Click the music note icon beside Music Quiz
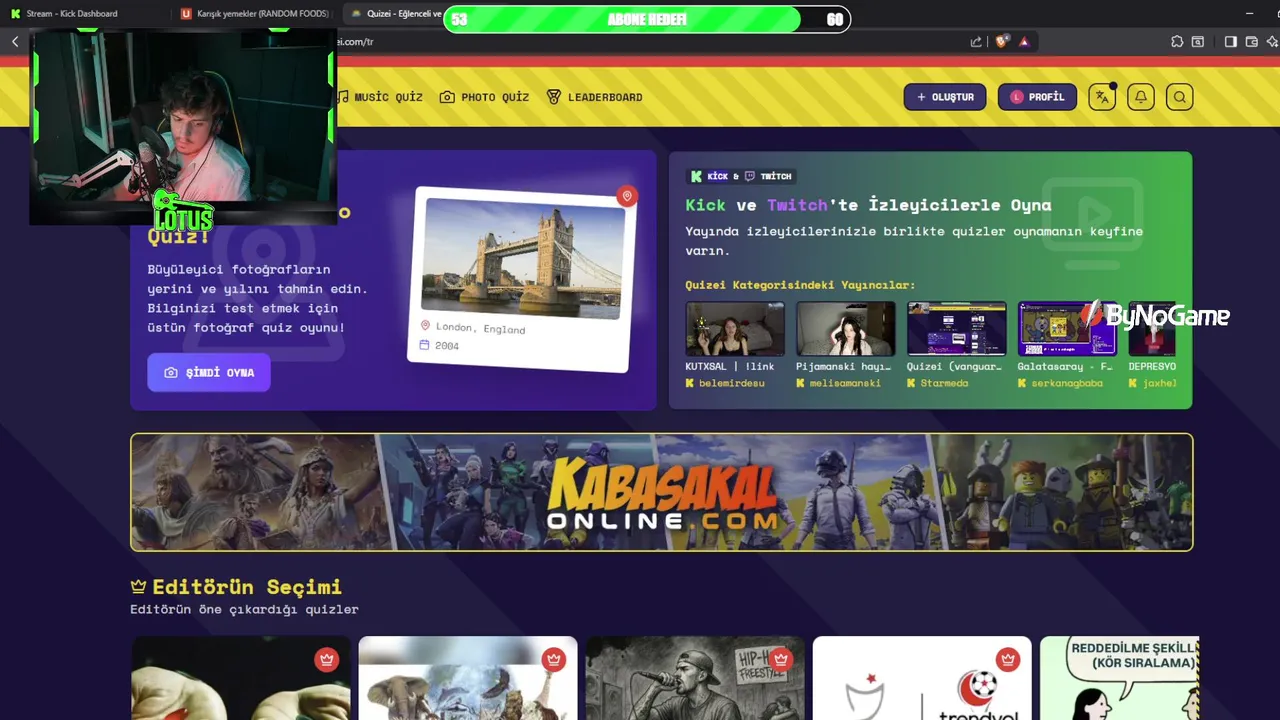 coord(343,97)
